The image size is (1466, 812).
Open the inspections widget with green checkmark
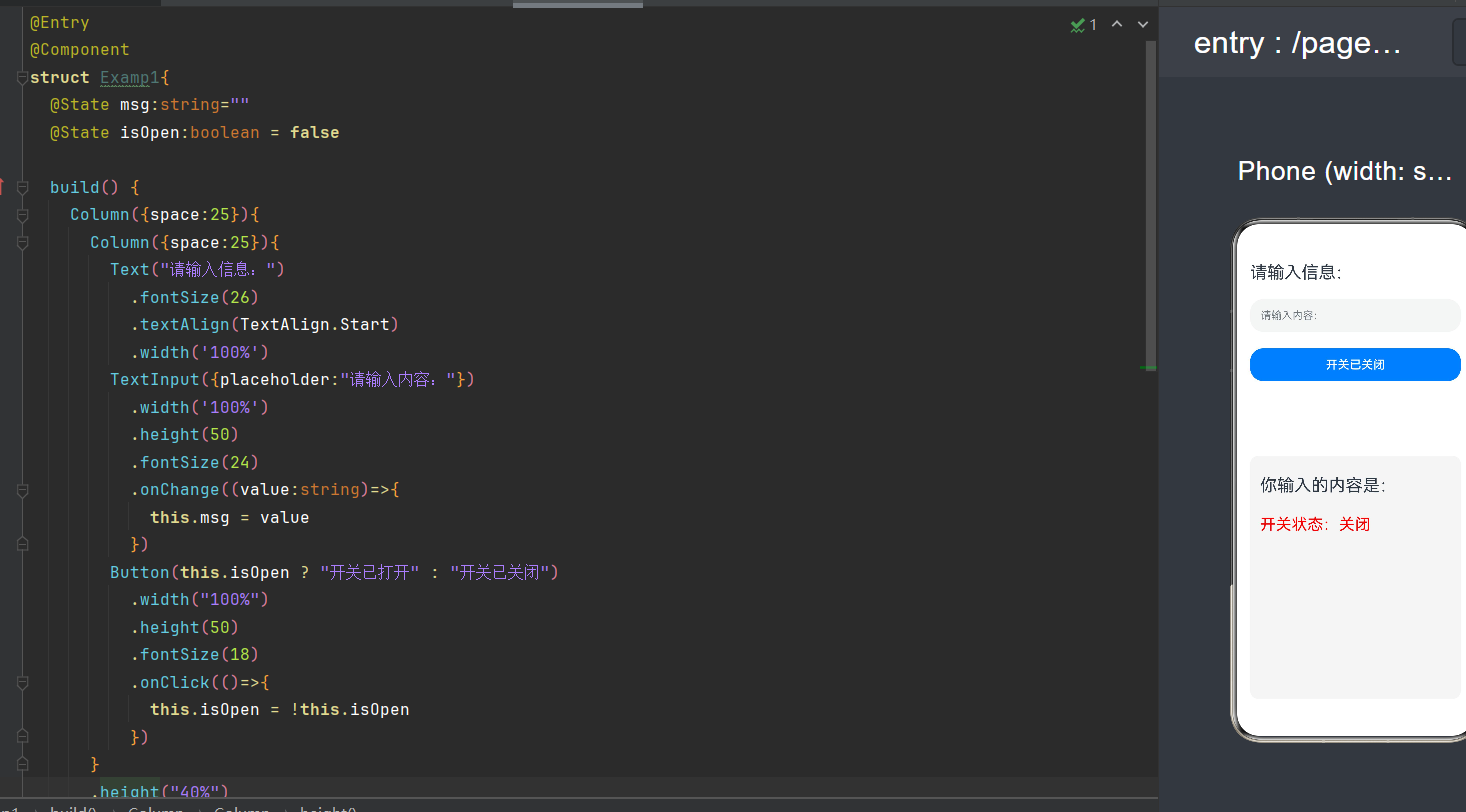pyautogui.click(x=1083, y=25)
